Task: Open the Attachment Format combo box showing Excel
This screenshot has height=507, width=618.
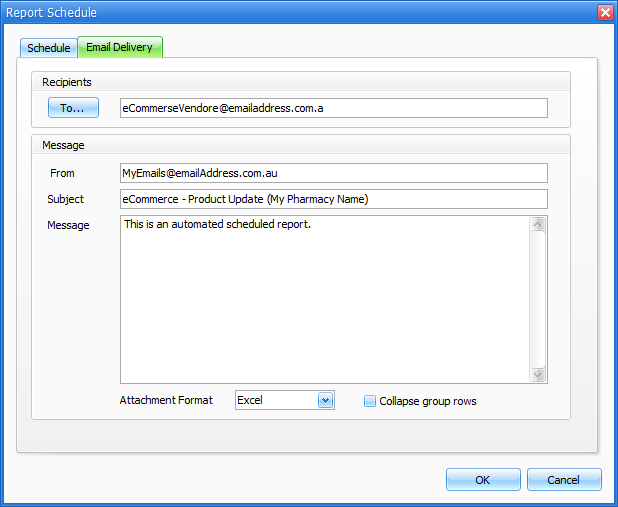Action: (275, 400)
